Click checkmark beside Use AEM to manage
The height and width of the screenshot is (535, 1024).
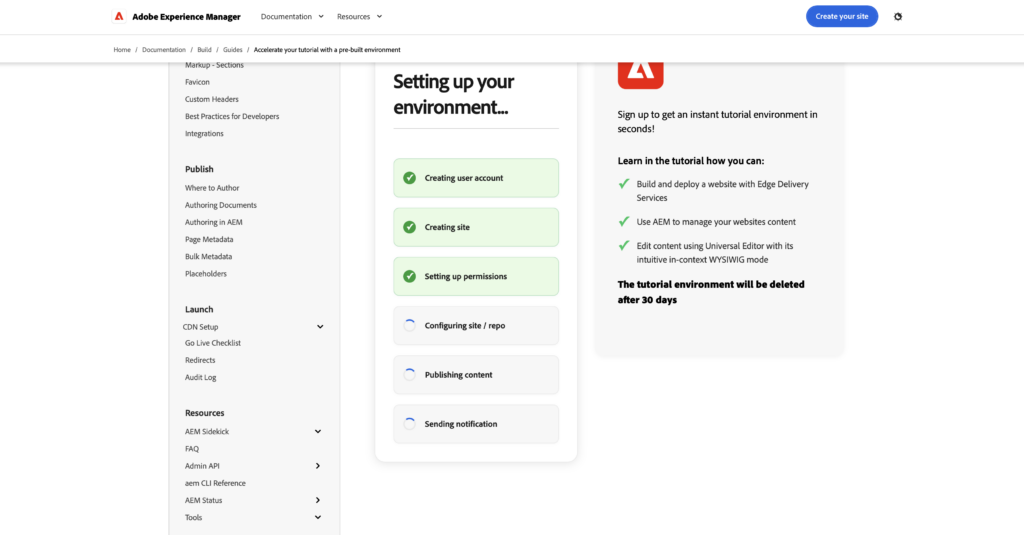click(x=624, y=221)
